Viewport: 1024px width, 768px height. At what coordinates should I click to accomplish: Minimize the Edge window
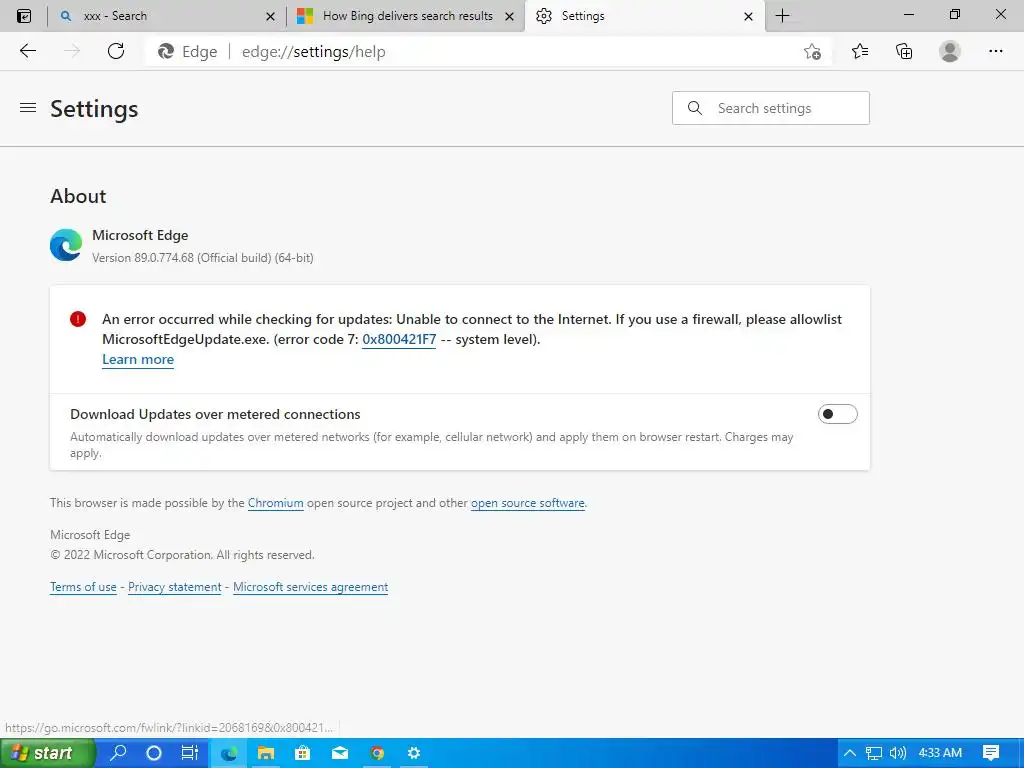[908, 14]
